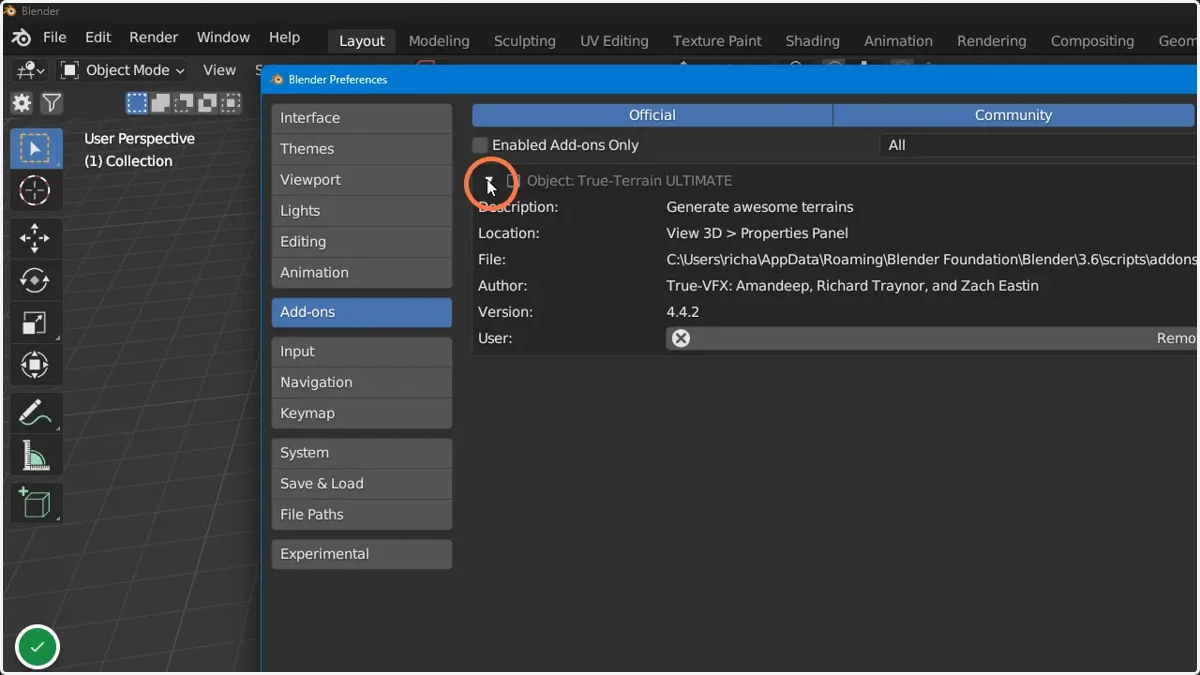Activate the 3D Cursor tool
The image size is (1200, 675).
point(36,190)
